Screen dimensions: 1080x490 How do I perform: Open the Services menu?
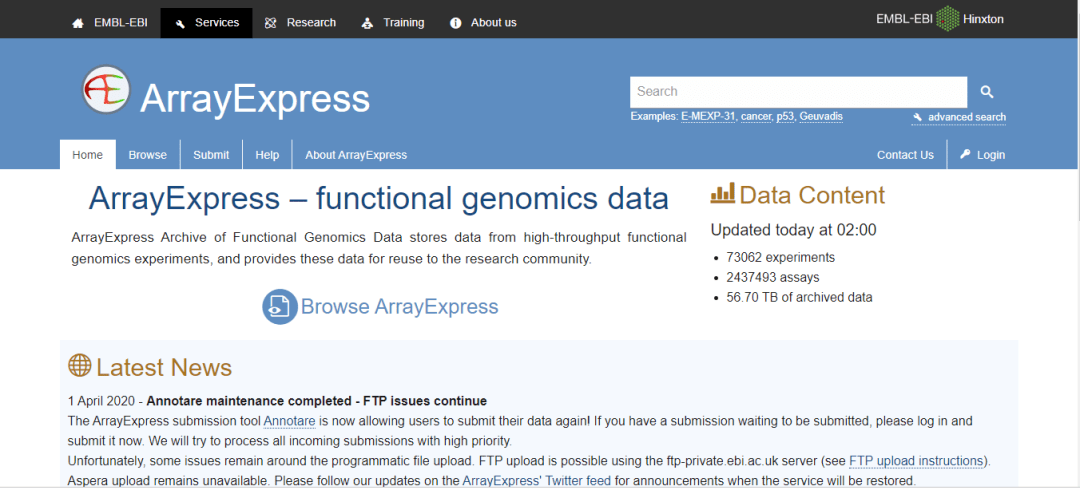pyautogui.click(x=206, y=22)
